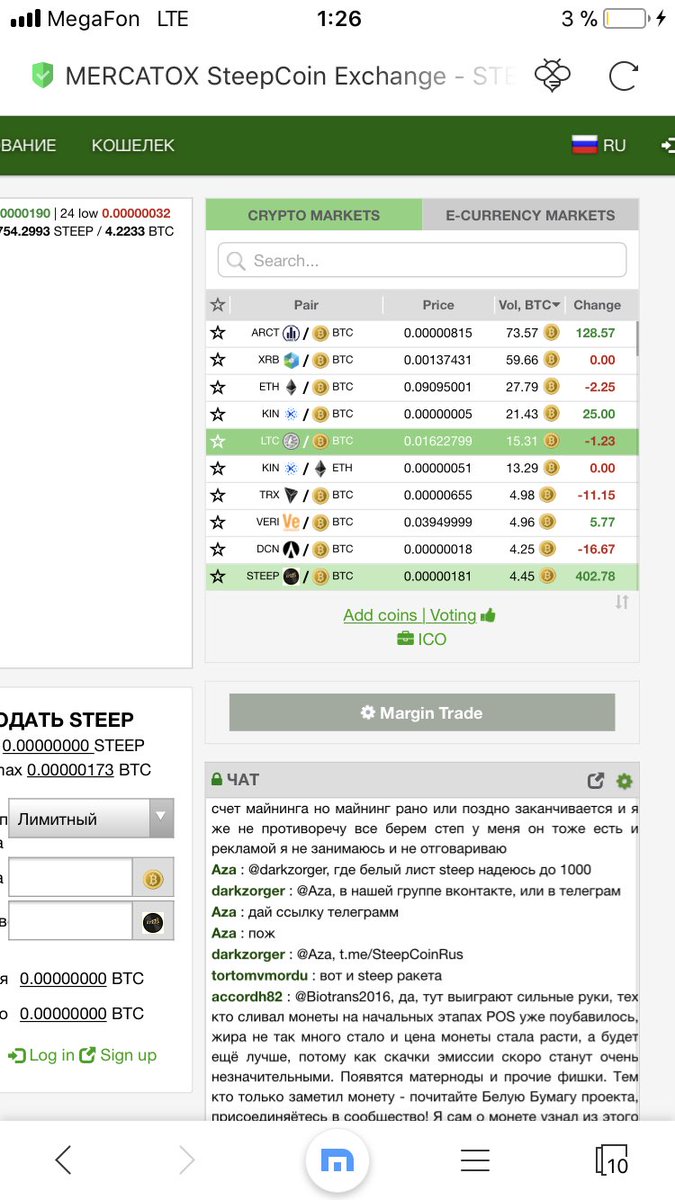Viewport: 675px width, 1200px height.
Task: Open the chat in a pop-out window
Action: (596, 781)
